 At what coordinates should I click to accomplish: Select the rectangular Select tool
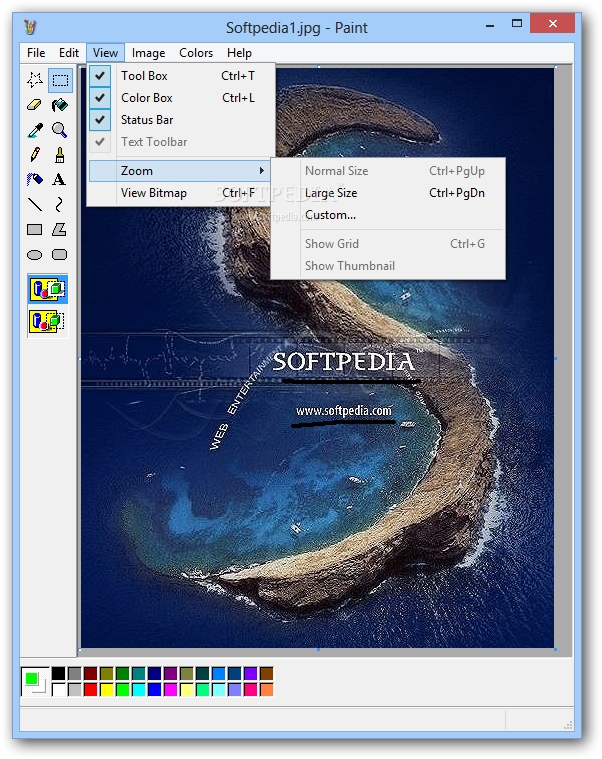point(60,80)
